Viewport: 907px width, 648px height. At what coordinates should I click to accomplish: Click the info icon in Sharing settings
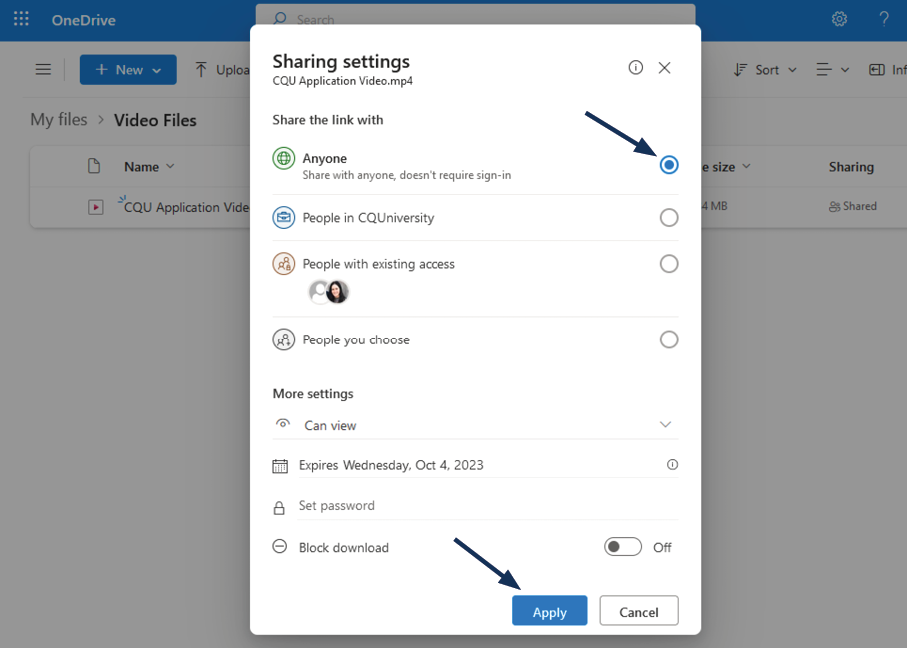pyautogui.click(x=635, y=68)
